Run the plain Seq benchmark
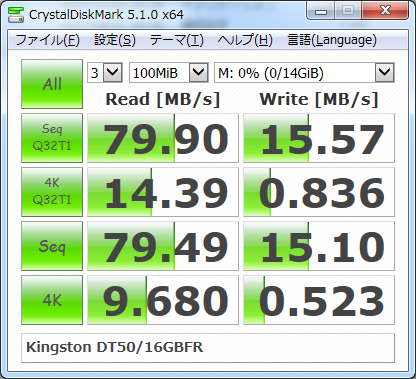This screenshot has height=379, width=416. tap(52, 246)
